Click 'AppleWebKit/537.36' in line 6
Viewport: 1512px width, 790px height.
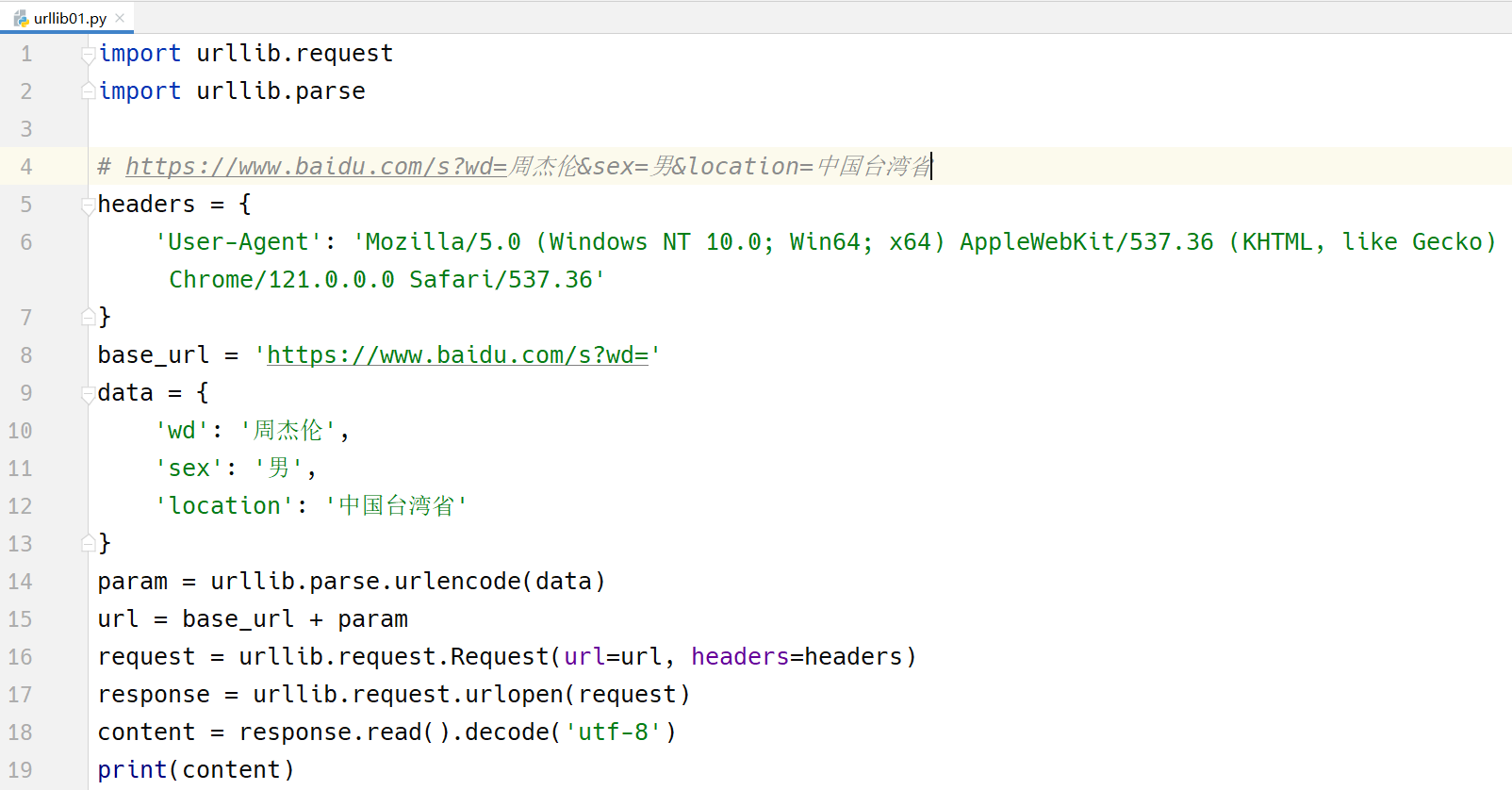(x=1087, y=242)
